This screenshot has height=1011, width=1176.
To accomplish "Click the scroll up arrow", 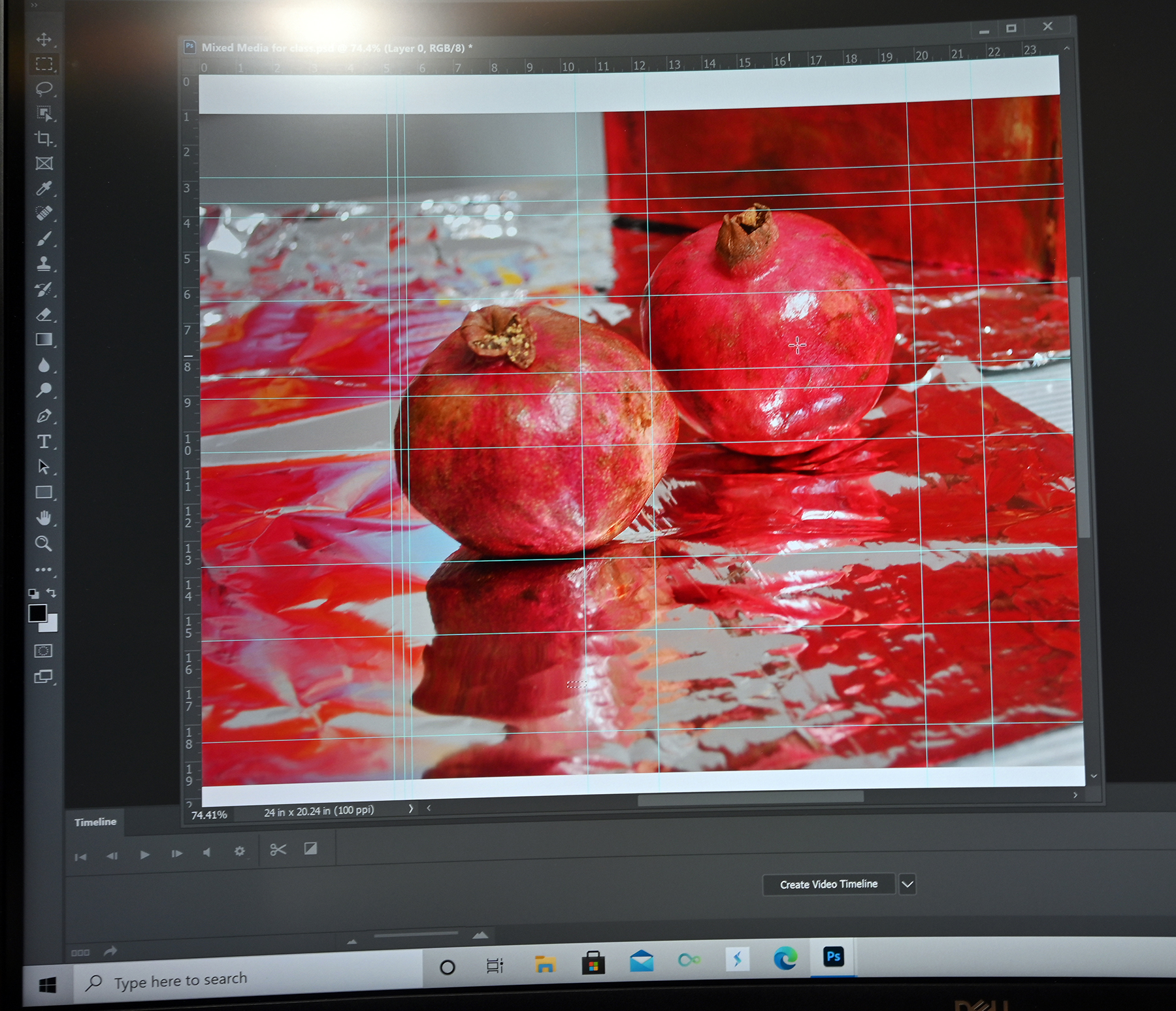I will 1067,48.
